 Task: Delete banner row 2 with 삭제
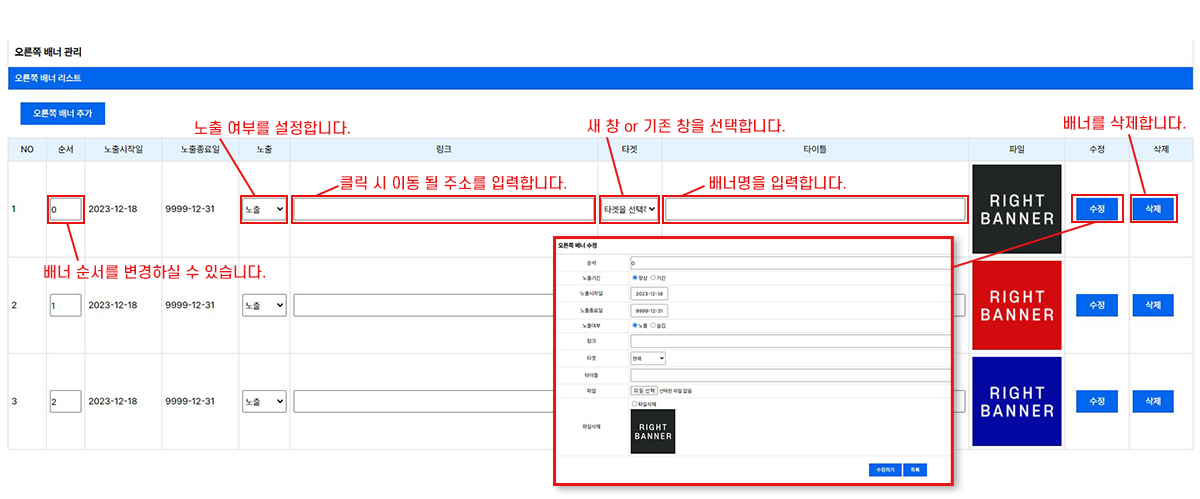(x=1153, y=305)
